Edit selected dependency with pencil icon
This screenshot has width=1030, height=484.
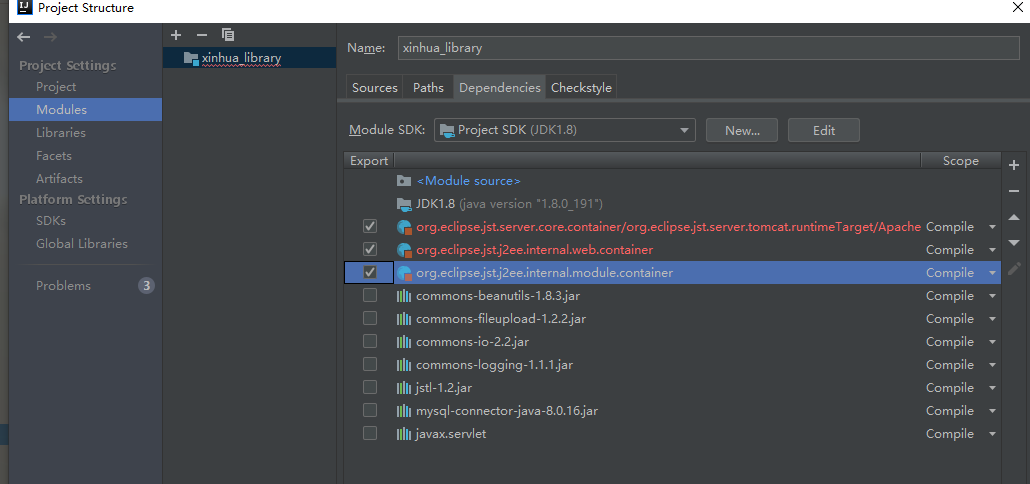click(1014, 268)
